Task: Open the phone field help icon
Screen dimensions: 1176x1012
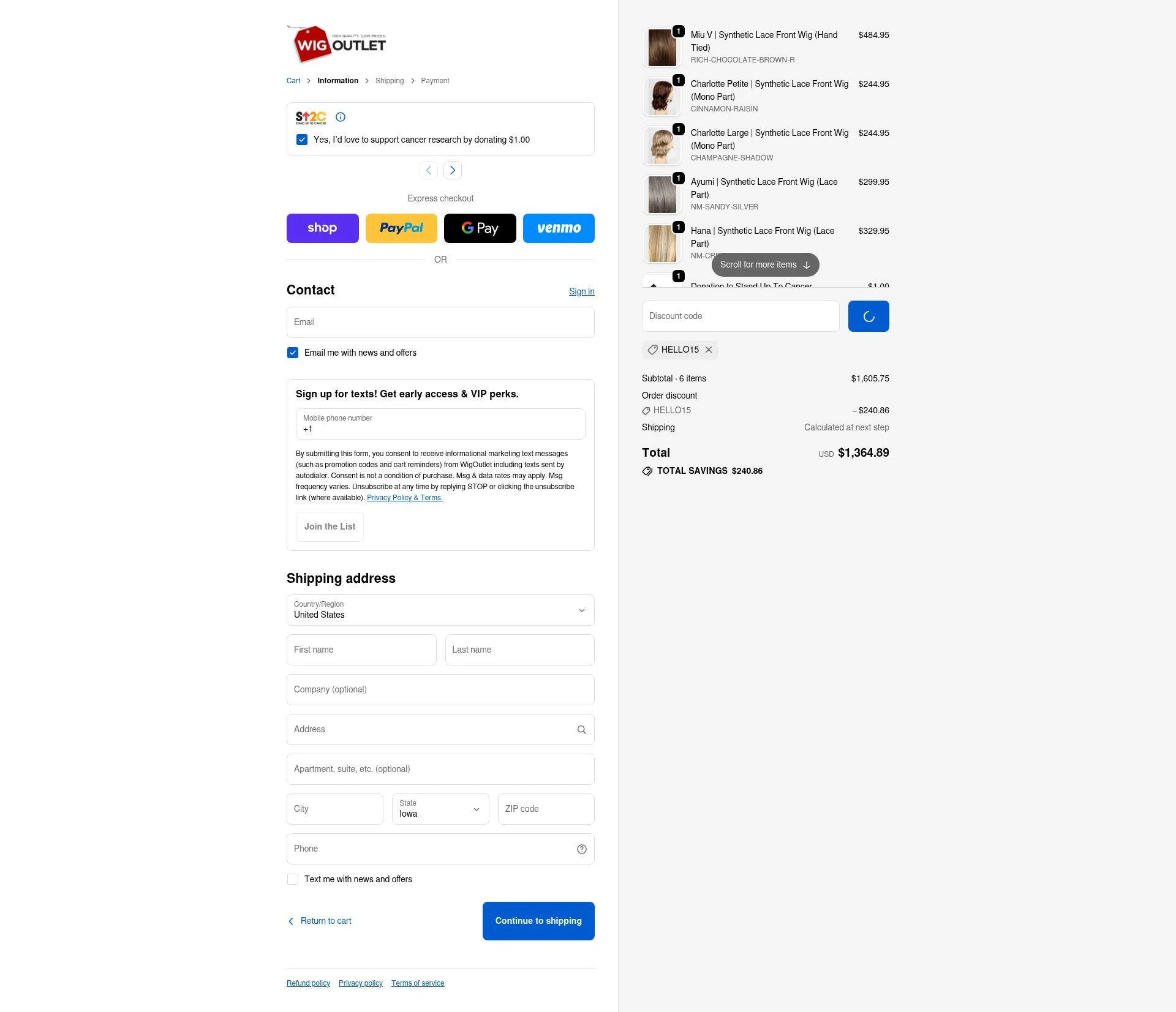Action: point(582,849)
